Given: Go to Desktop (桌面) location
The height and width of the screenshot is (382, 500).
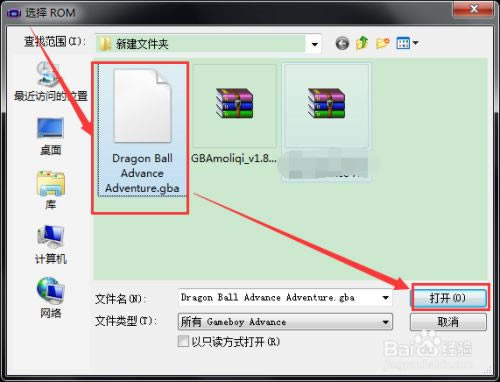Looking at the screenshot, I should (x=50, y=137).
